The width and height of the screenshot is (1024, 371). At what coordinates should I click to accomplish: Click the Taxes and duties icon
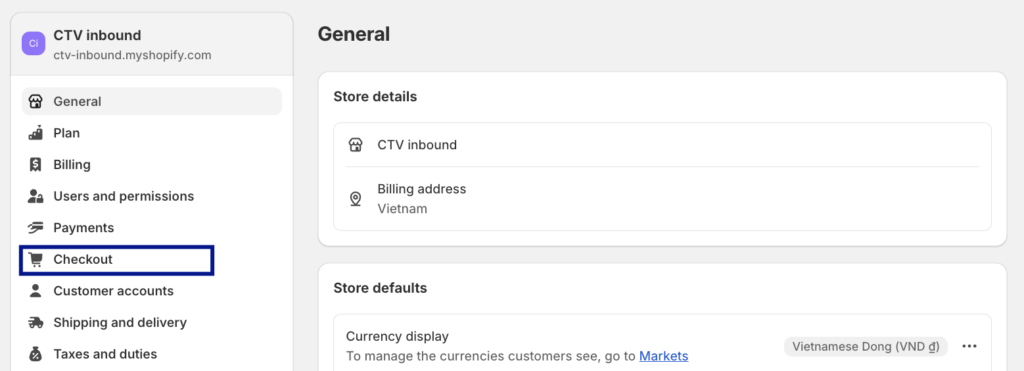(35, 354)
